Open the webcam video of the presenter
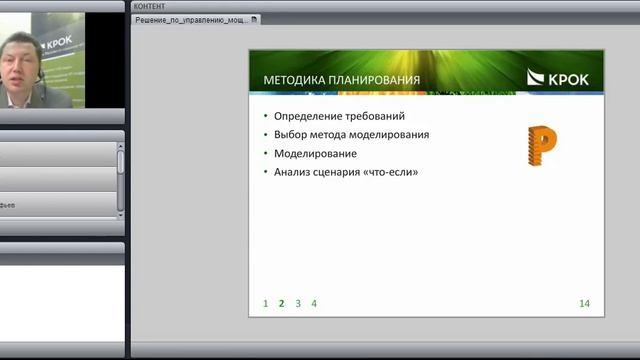Image resolution: width=640 pixels, height=360 pixels. 42,60
